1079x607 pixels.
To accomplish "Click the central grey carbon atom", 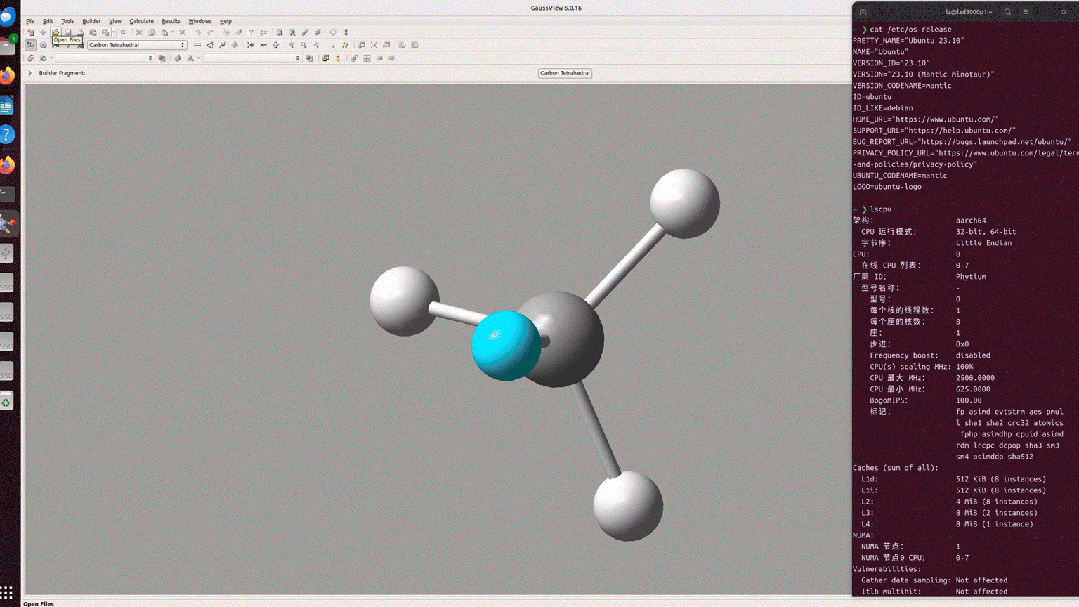I will coord(570,337).
